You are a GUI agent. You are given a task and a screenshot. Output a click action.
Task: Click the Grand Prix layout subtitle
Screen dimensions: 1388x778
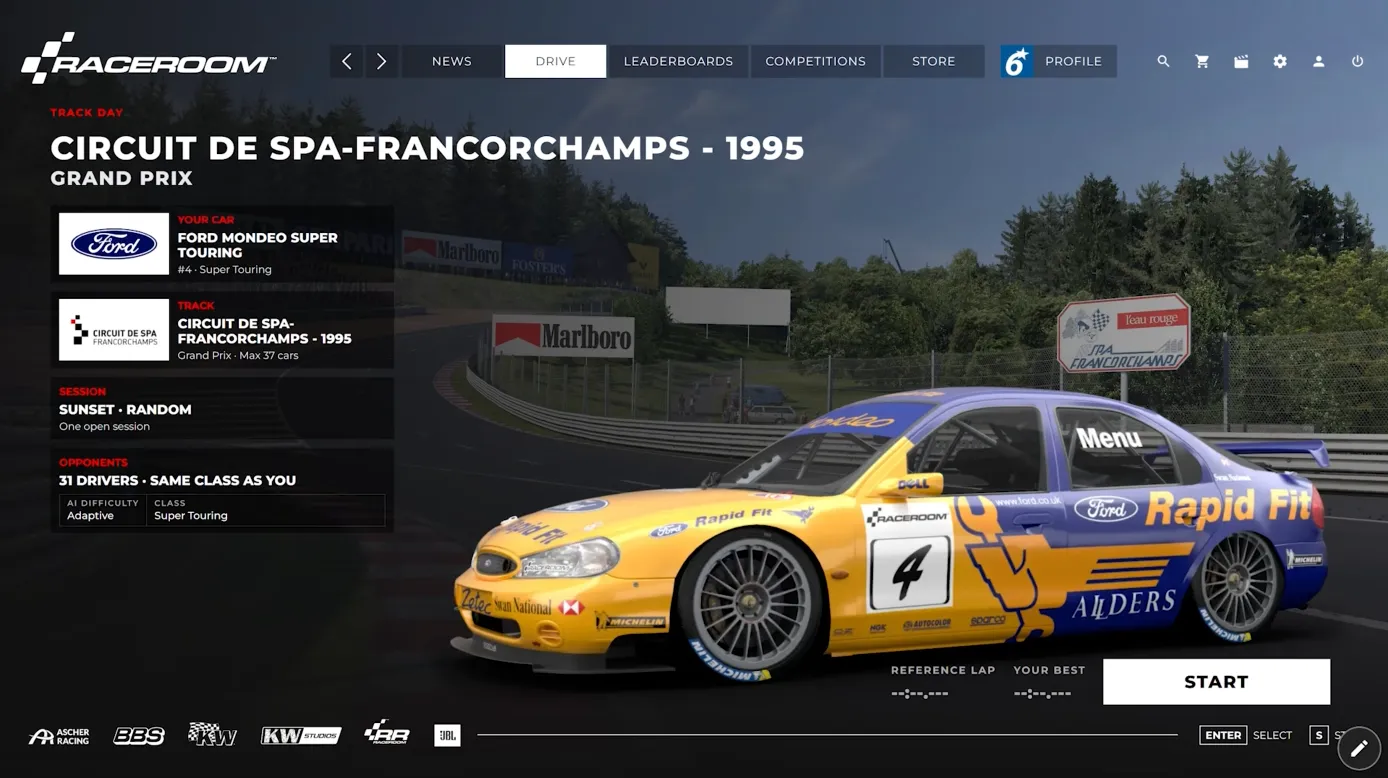122,178
